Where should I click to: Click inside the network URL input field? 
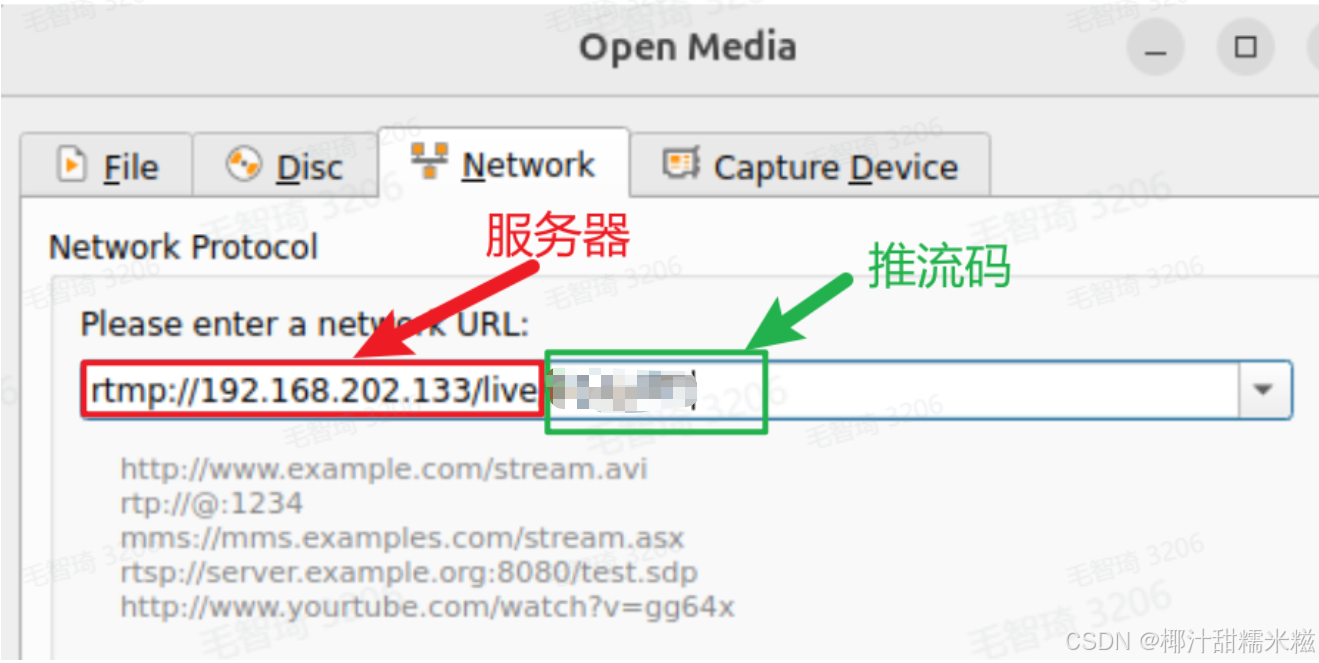tap(661, 390)
